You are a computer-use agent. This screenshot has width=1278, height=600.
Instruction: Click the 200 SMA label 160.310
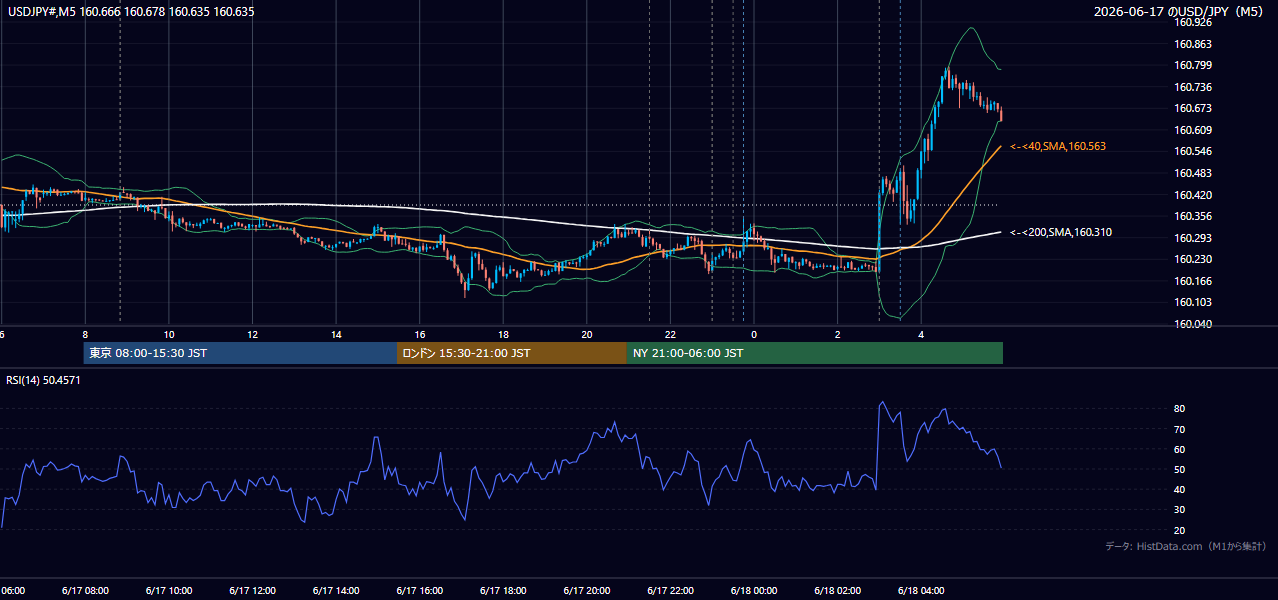[x=1061, y=232]
